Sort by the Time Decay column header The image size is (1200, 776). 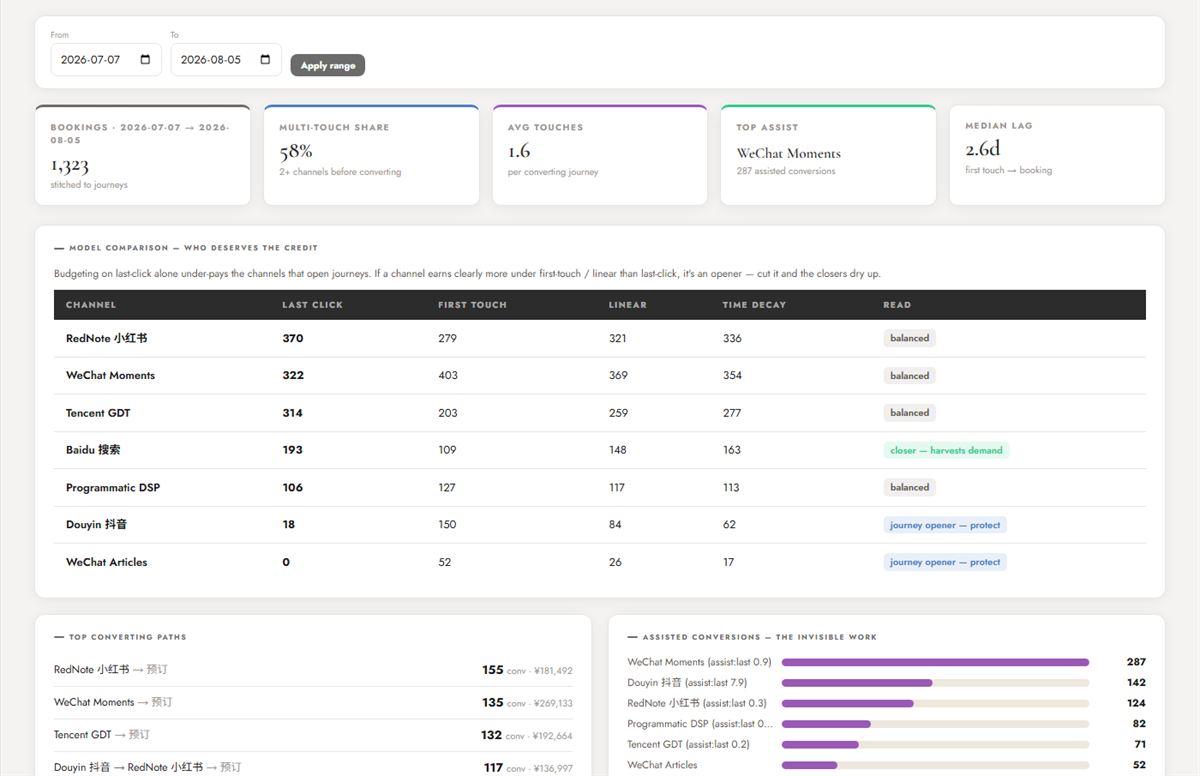coord(754,305)
